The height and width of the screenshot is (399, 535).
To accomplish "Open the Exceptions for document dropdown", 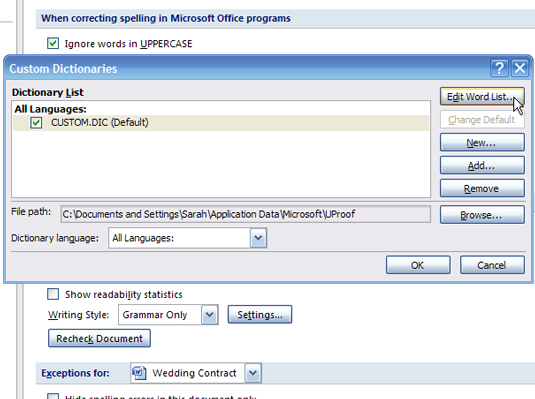I will click(253, 373).
